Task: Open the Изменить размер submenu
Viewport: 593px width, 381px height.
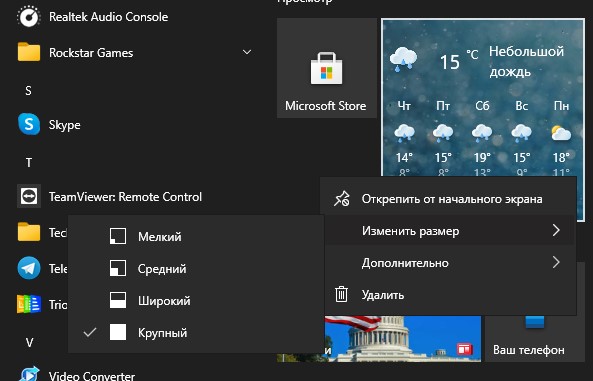Action: [x=449, y=230]
